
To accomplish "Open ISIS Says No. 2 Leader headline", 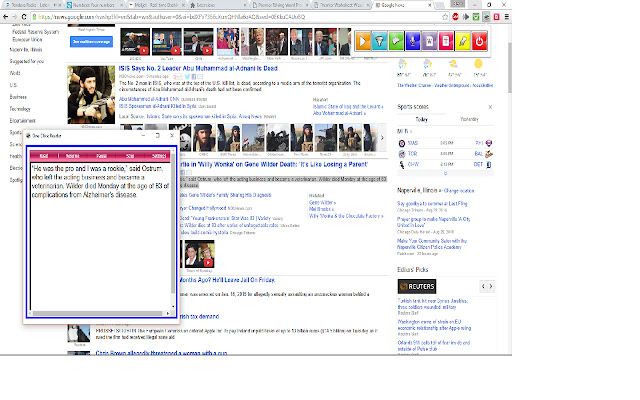I will pyautogui.click(x=198, y=69).
